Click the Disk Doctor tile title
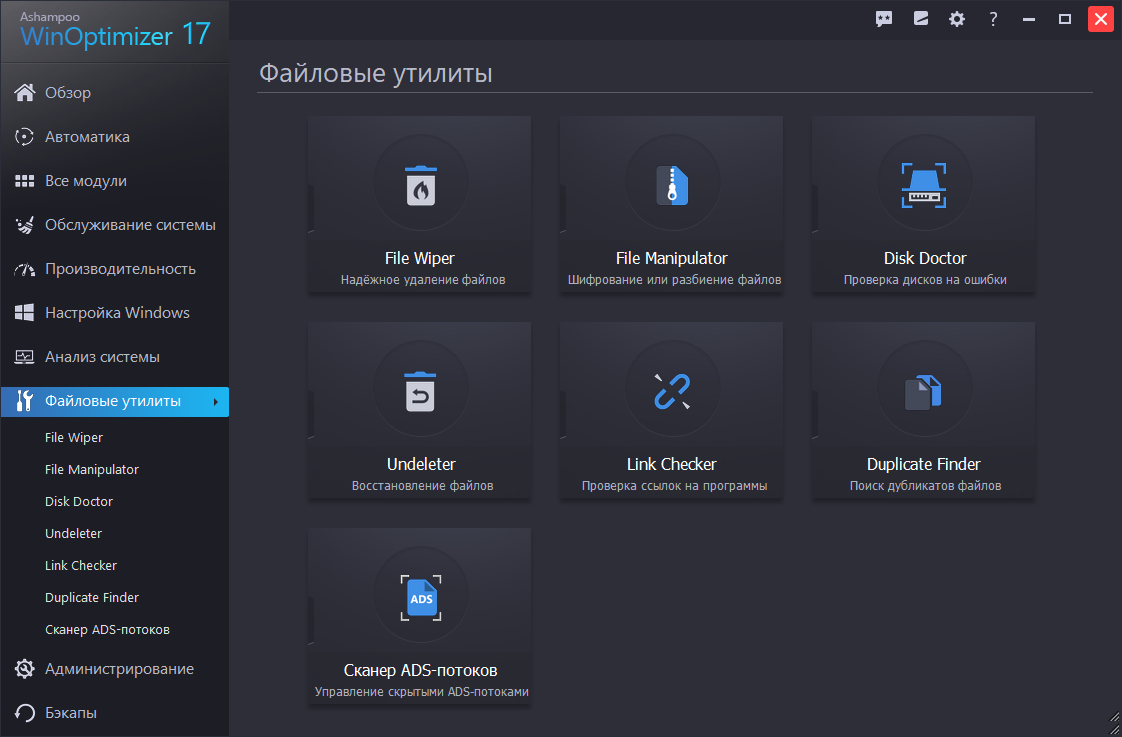Image resolution: width=1122 pixels, height=737 pixels. [925, 258]
